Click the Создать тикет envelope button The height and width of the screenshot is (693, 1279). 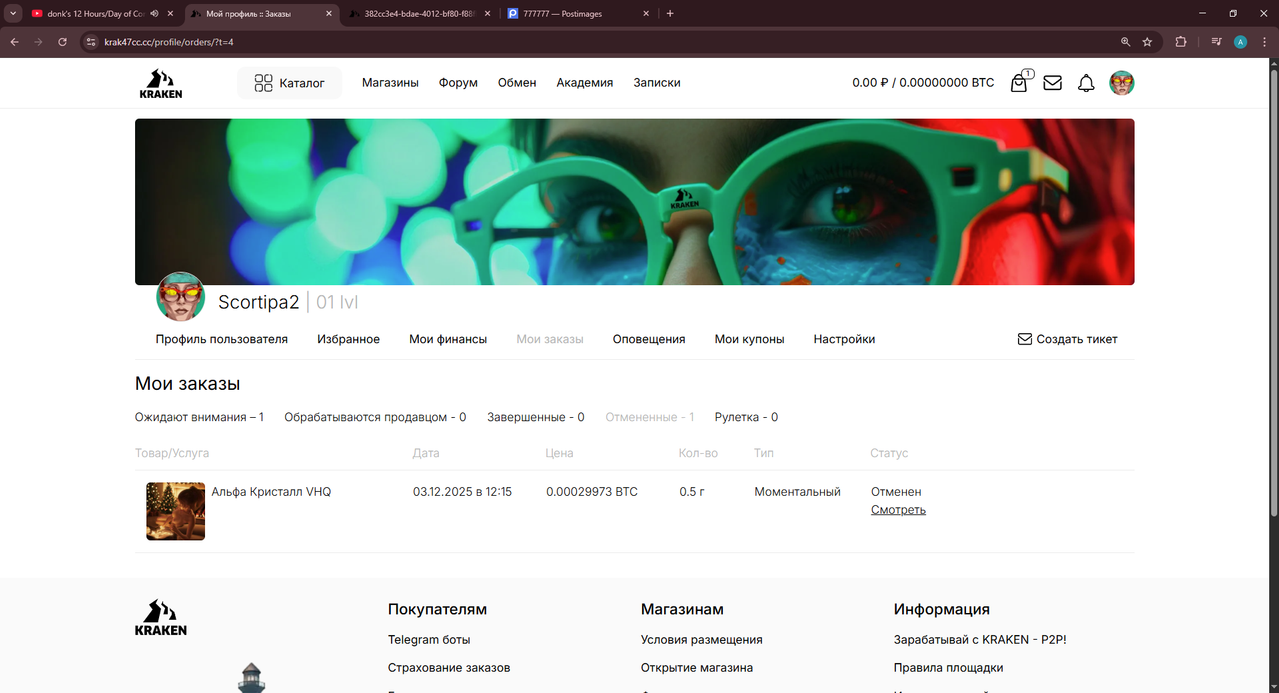1067,339
